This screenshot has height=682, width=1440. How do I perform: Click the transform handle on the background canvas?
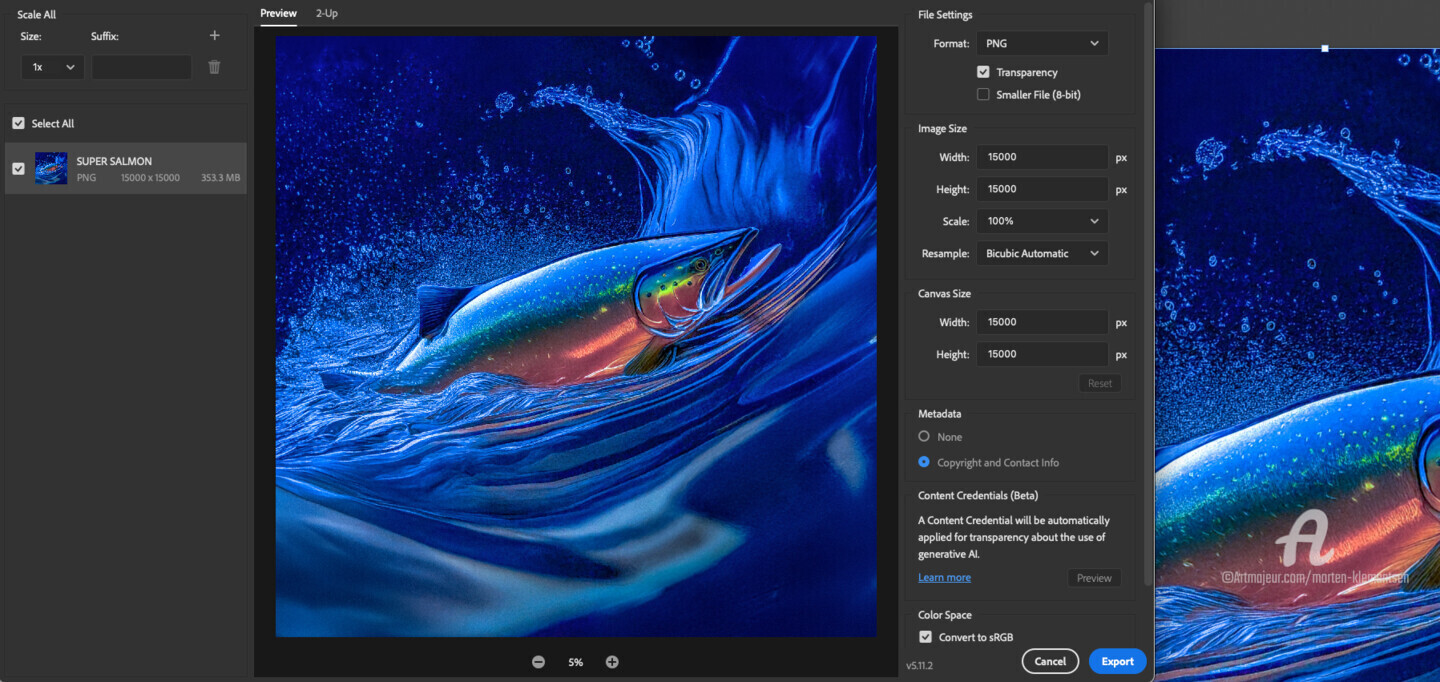point(1325,48)
